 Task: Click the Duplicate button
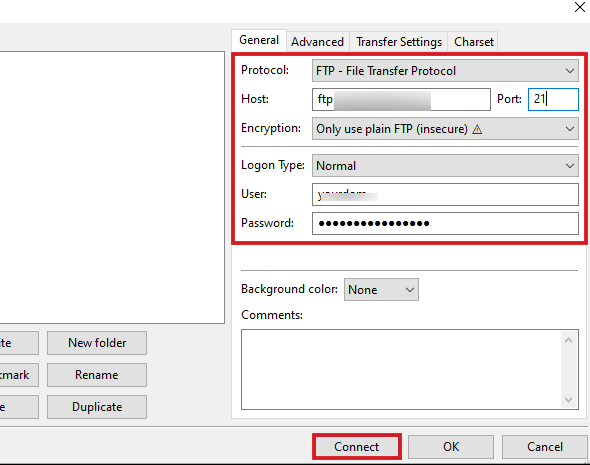(97, 407)
